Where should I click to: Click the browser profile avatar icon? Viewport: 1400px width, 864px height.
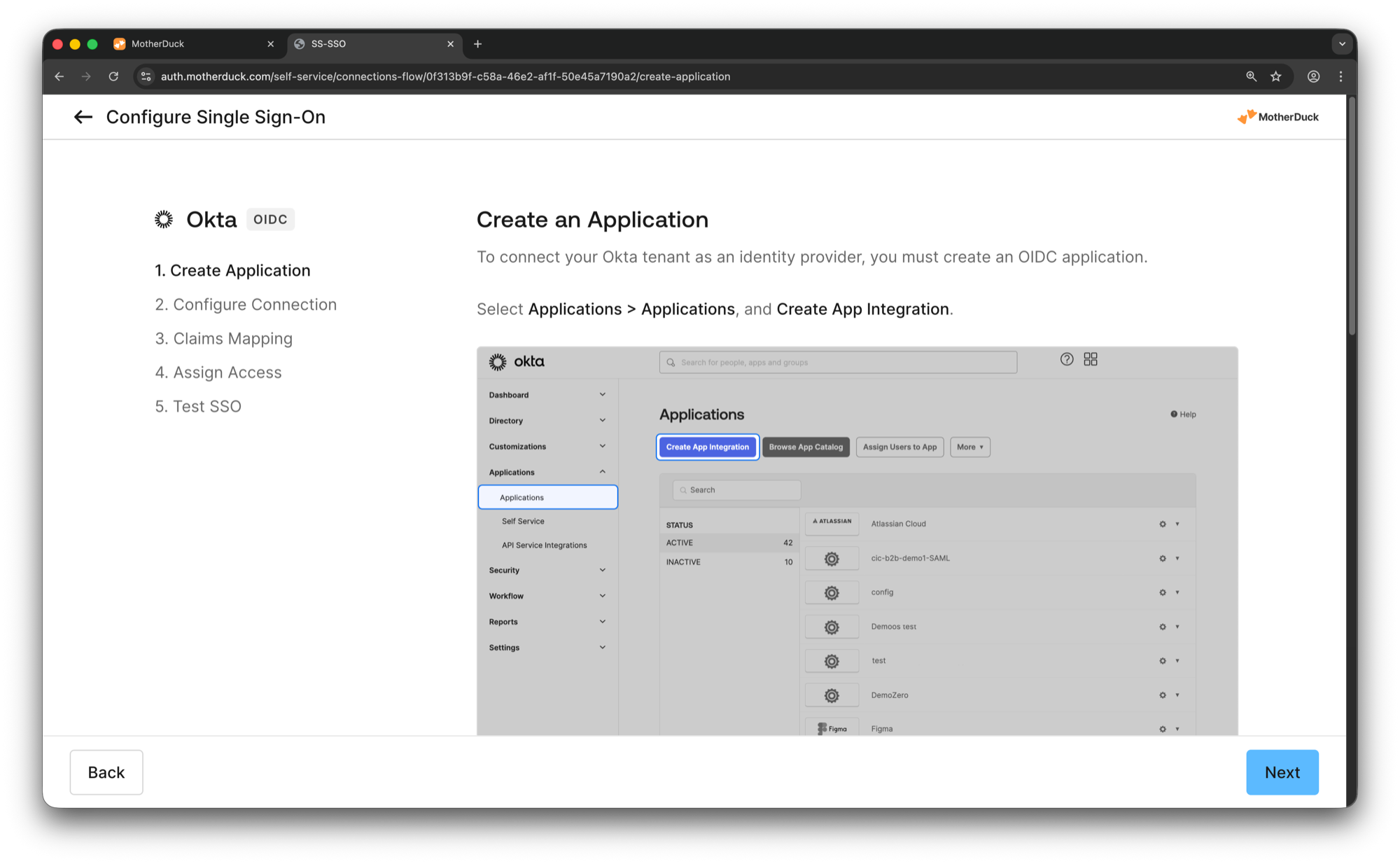[x=1314, y=76]
